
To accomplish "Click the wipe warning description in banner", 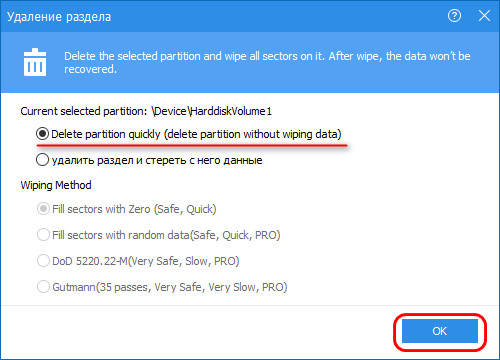I will [x=267, y=62].
